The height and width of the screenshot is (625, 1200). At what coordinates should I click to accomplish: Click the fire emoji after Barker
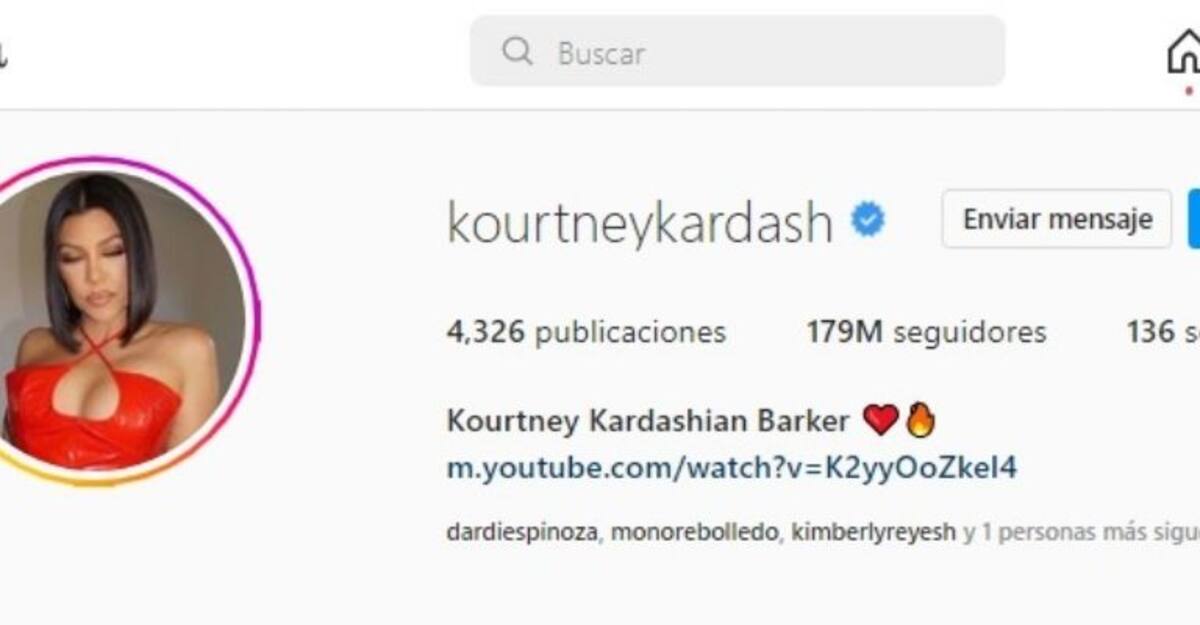tap(919, 421)
